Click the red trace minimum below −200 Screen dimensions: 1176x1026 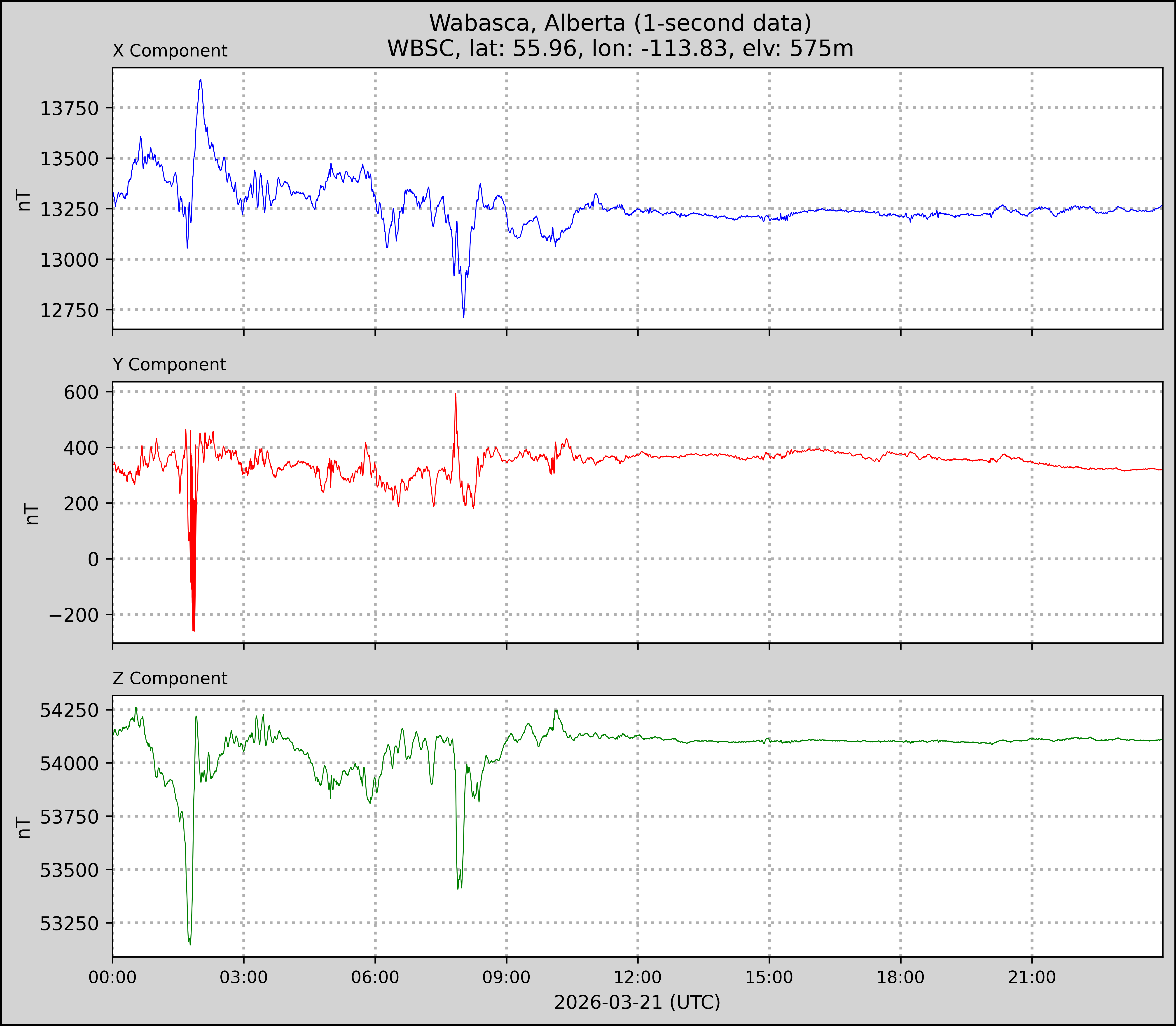click(x=194, y=630)
